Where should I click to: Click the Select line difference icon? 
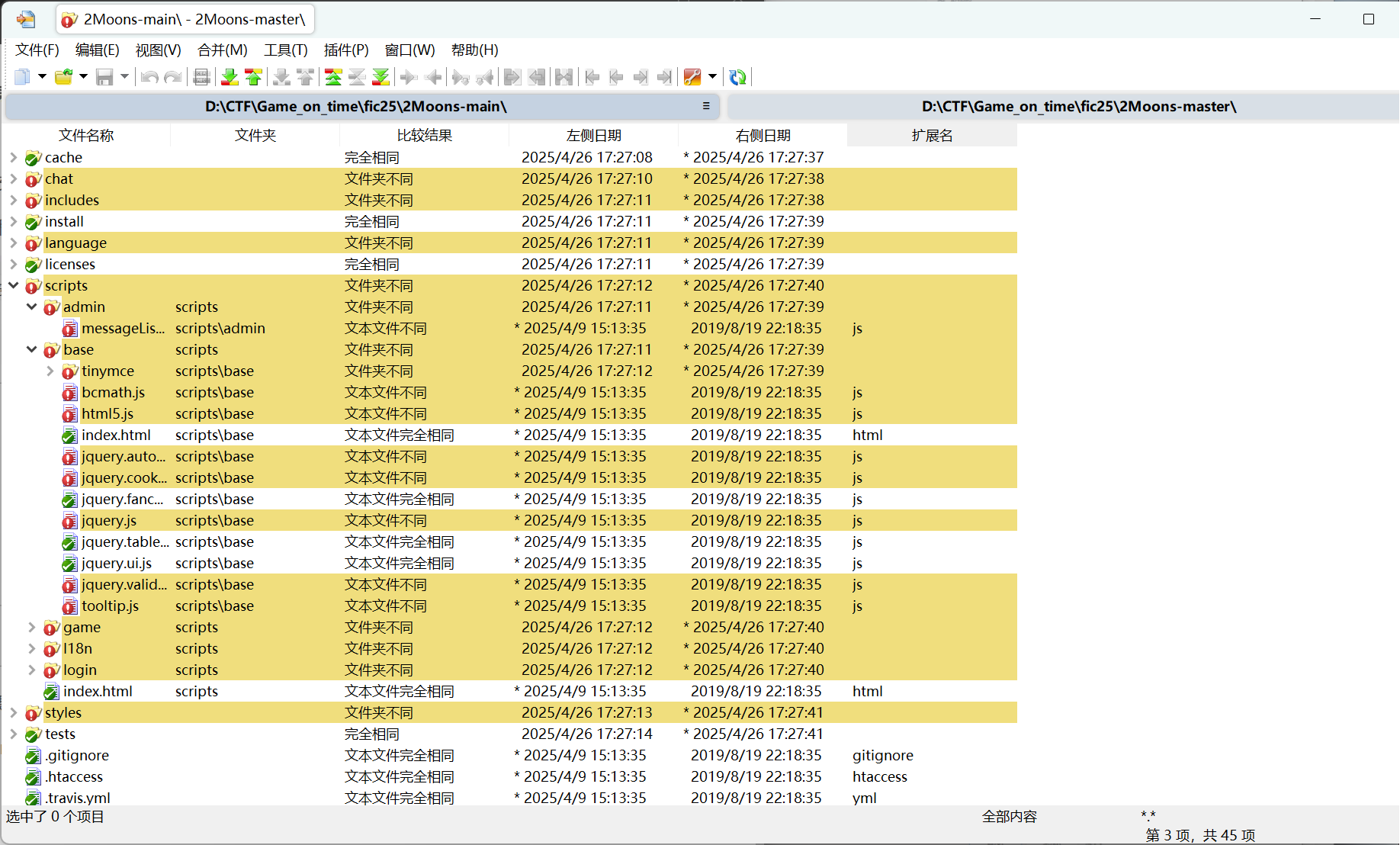(201, 77)
